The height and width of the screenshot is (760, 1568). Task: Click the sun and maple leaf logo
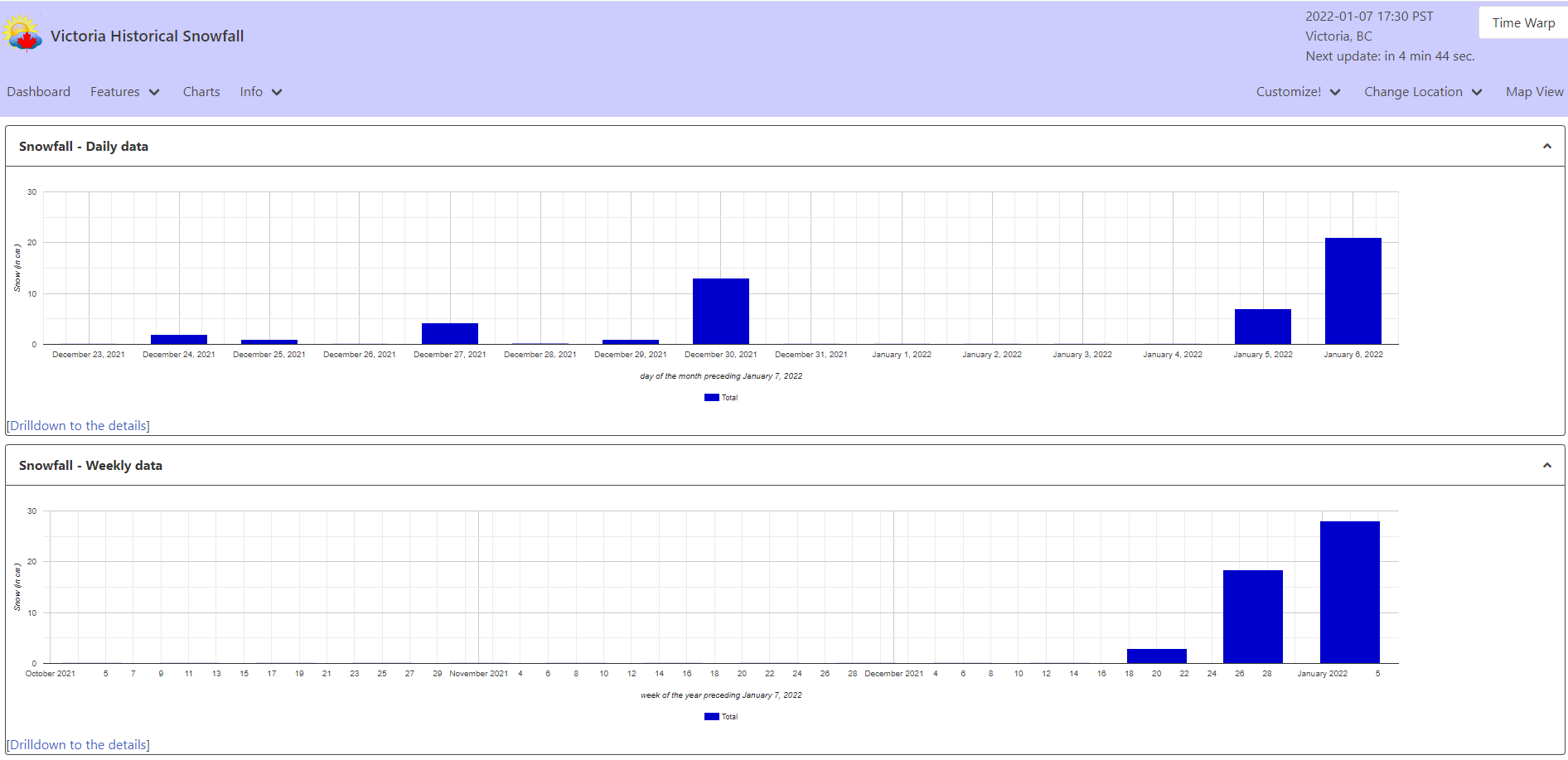[x=22, y=34]
